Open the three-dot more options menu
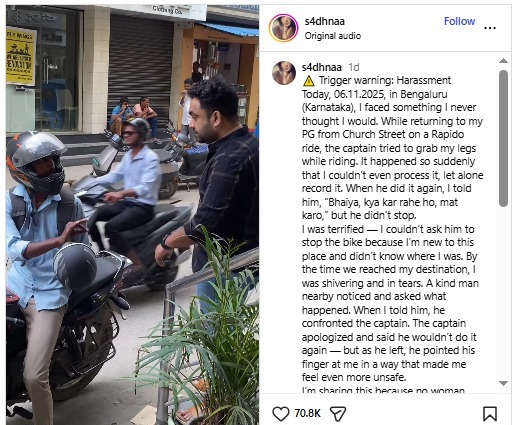This screenshot has height=425, width=517. coord(490,28)
